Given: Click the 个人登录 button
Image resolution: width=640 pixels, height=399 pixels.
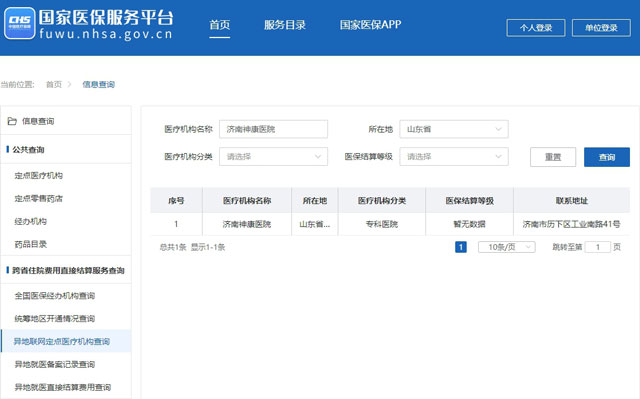Looking at the screenshot, I should click(x=536, y=28).
